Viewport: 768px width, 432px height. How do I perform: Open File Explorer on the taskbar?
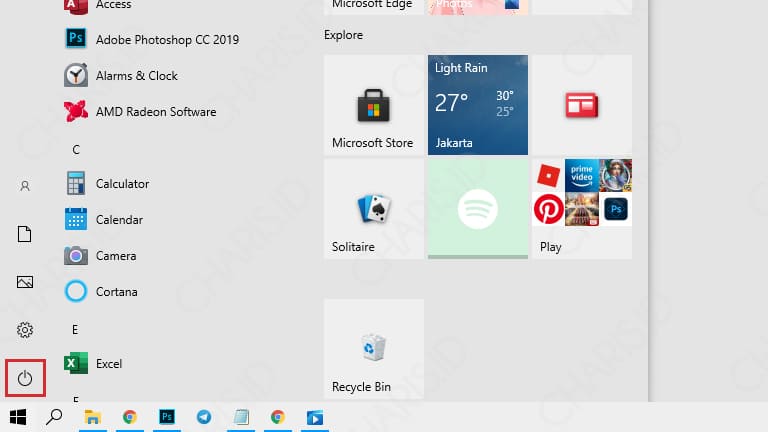(93, 417)
